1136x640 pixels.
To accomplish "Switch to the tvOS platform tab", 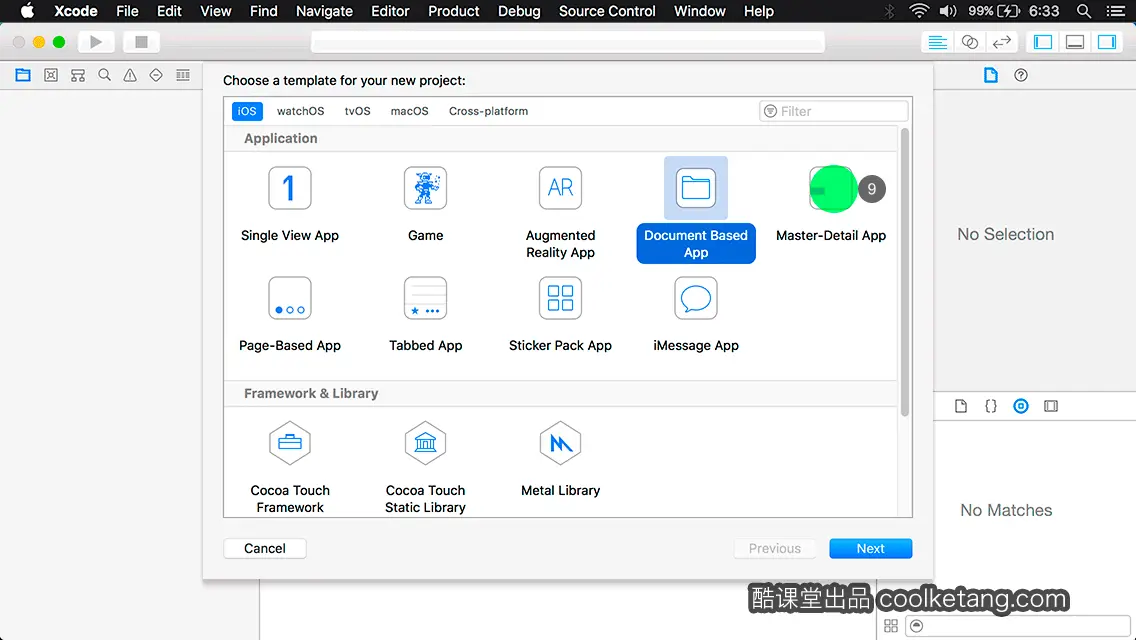I will tap(357, 111).
